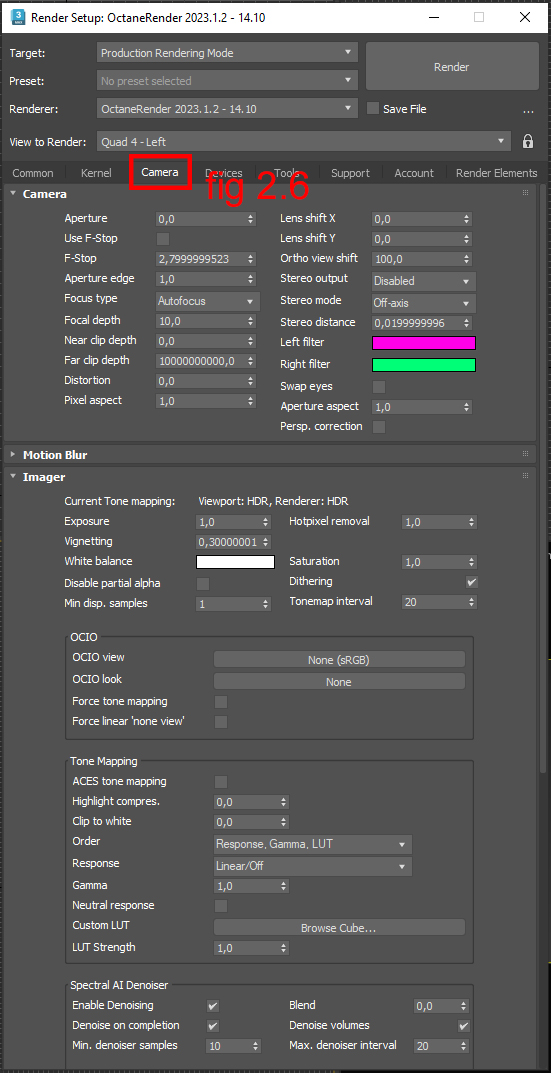Viewport: 551px width, 1073px height.
Task: Switch to the Account tab
Action: tap(413, 173)
